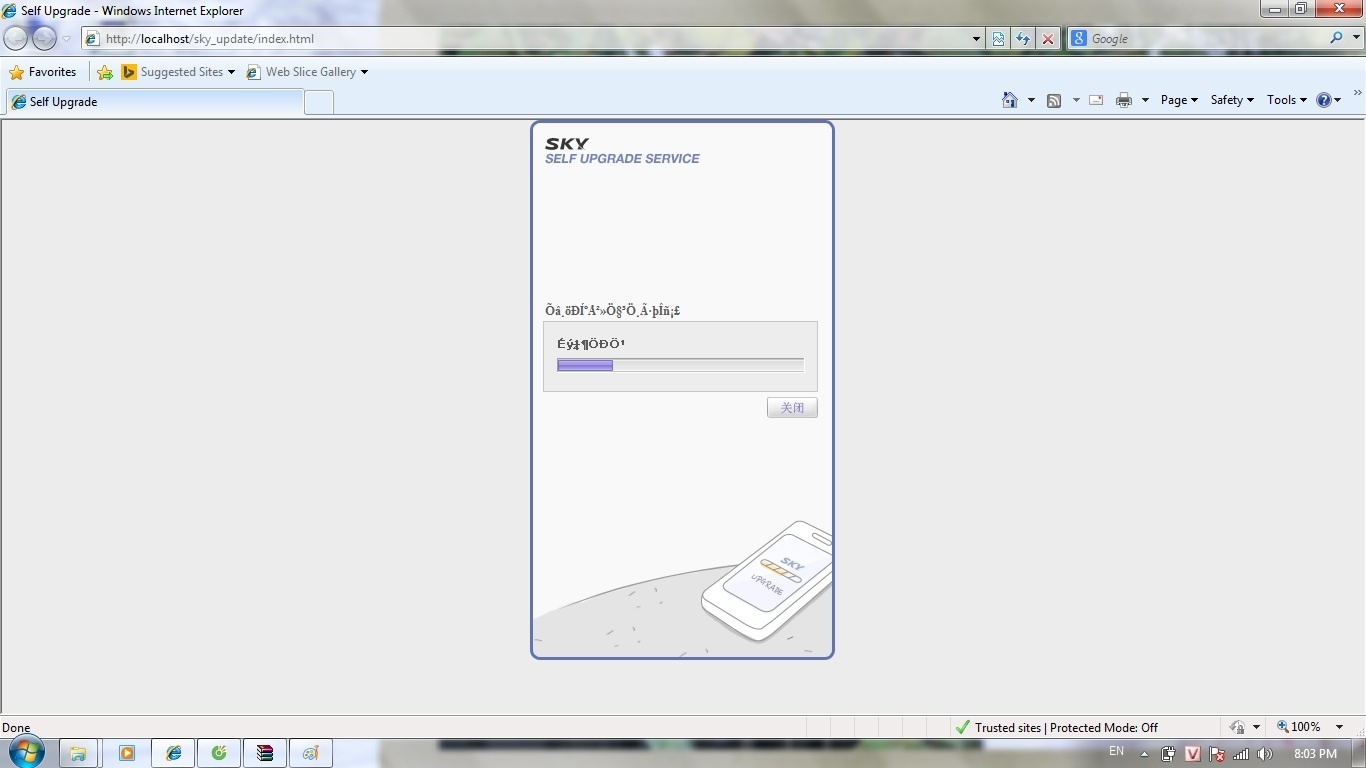The width and height of the screenshot is (1366, 768).
Task: Open the Favorites center
Action: [x=43, y=72]
